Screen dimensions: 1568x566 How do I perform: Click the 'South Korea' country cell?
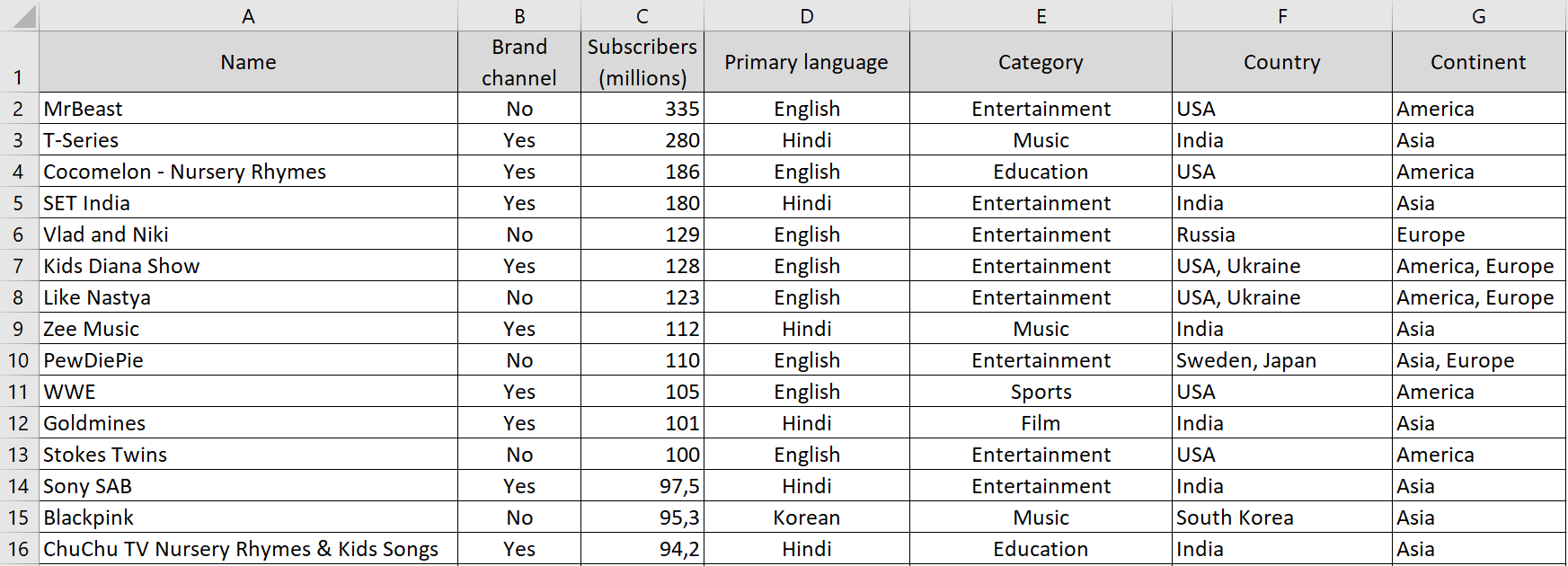1281,517
